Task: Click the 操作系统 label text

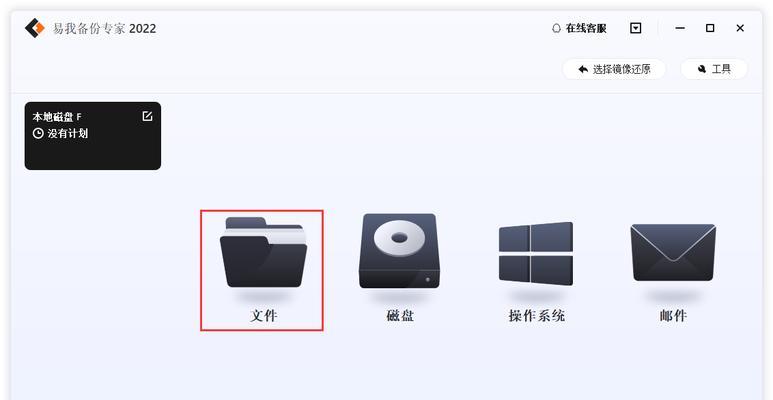Action: (x=537, y=316)
